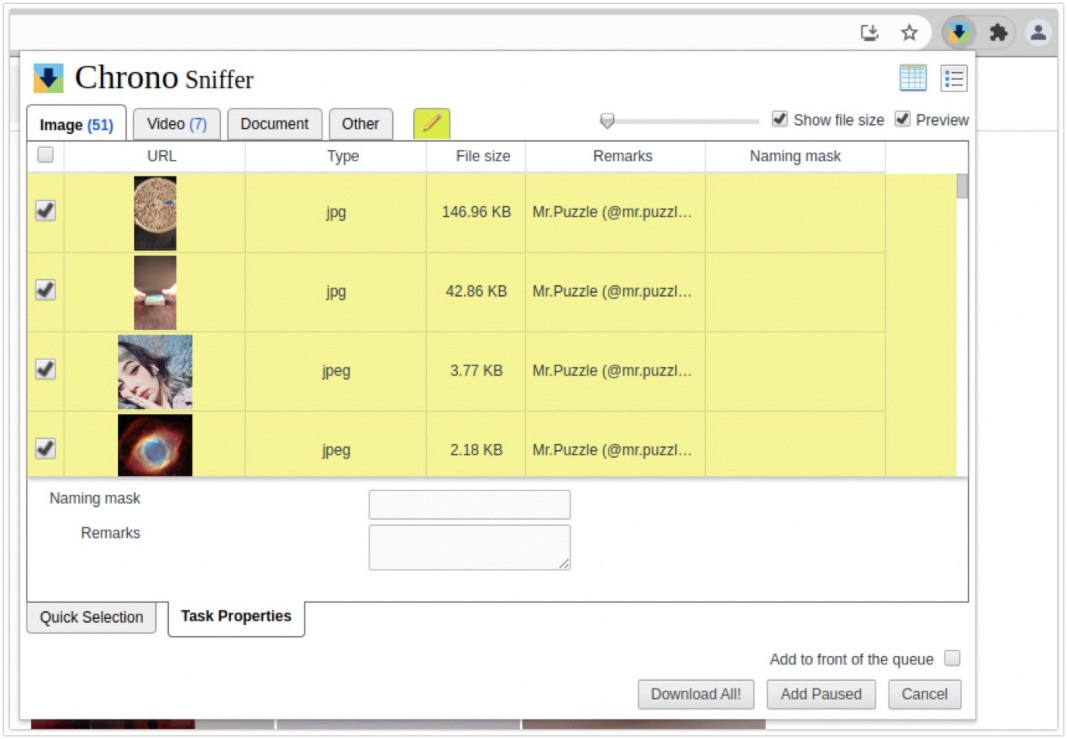This screenshot has width=1067, height=739.
Task: Select the Task Properties tab
Action: point(236,617)
